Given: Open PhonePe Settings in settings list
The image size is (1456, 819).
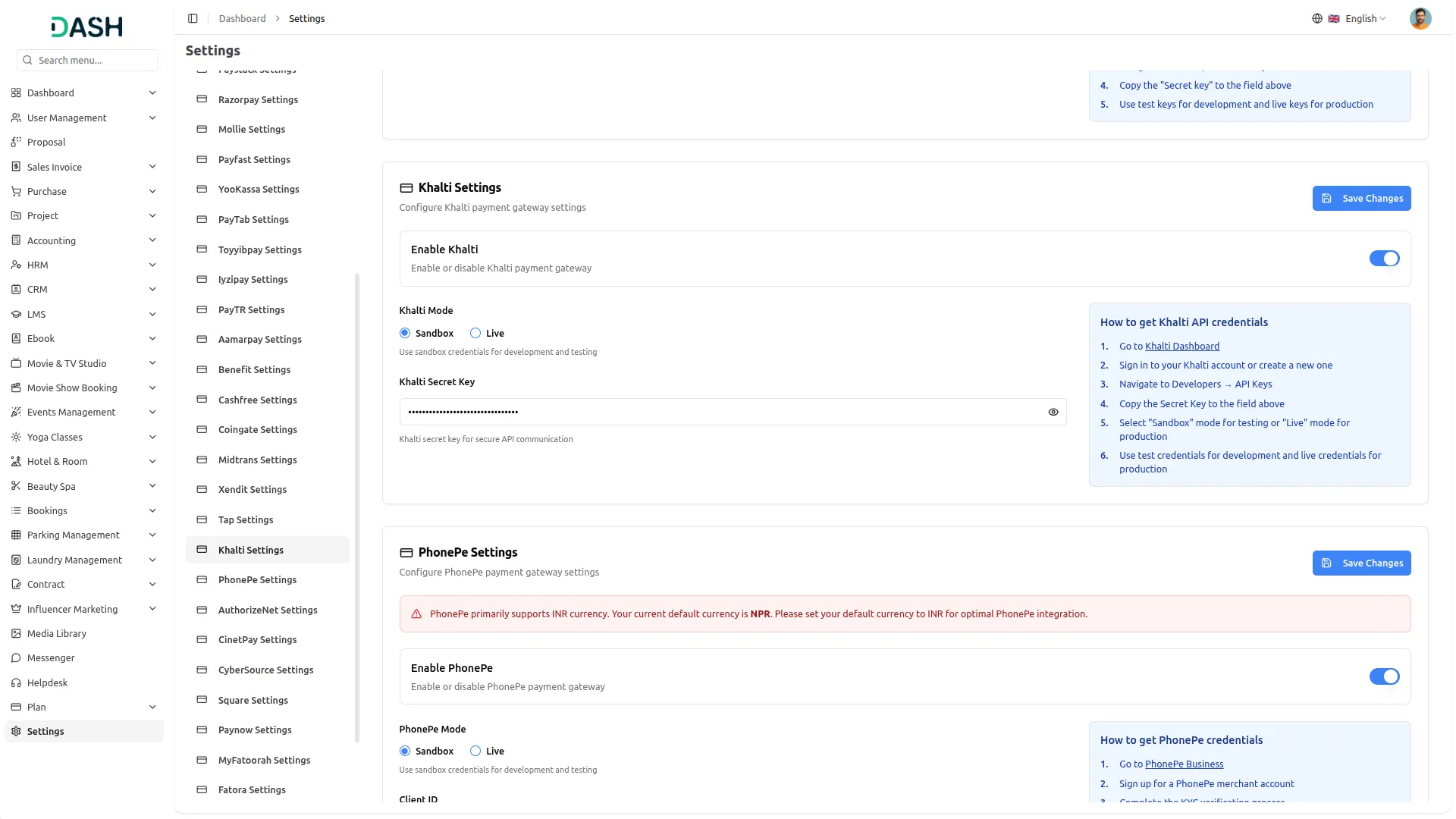Looking at the screenshot, I should (268, 579).
